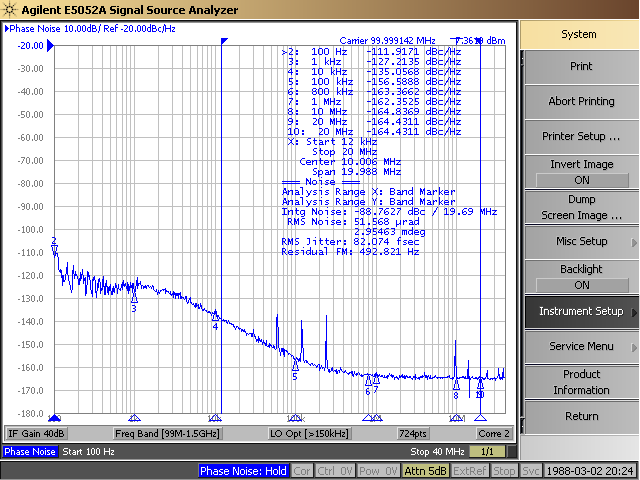
Task: Open the Service Menu submenu
Action: coord(581,347)
